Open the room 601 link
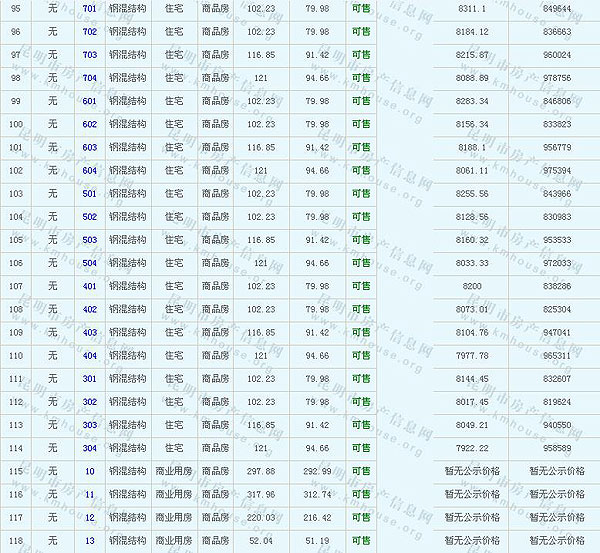The width and height of the screenshot is (600, 553). [x=90, y=101]
